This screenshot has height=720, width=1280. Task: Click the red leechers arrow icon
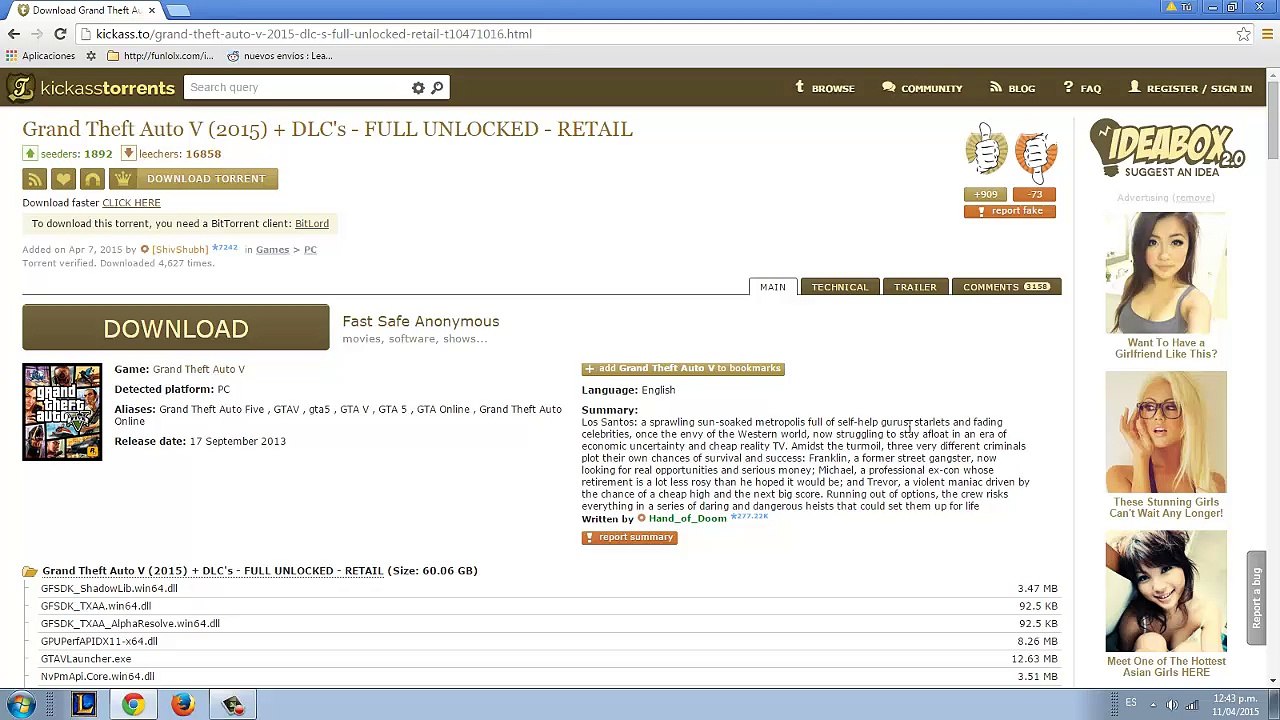point(128,154)
